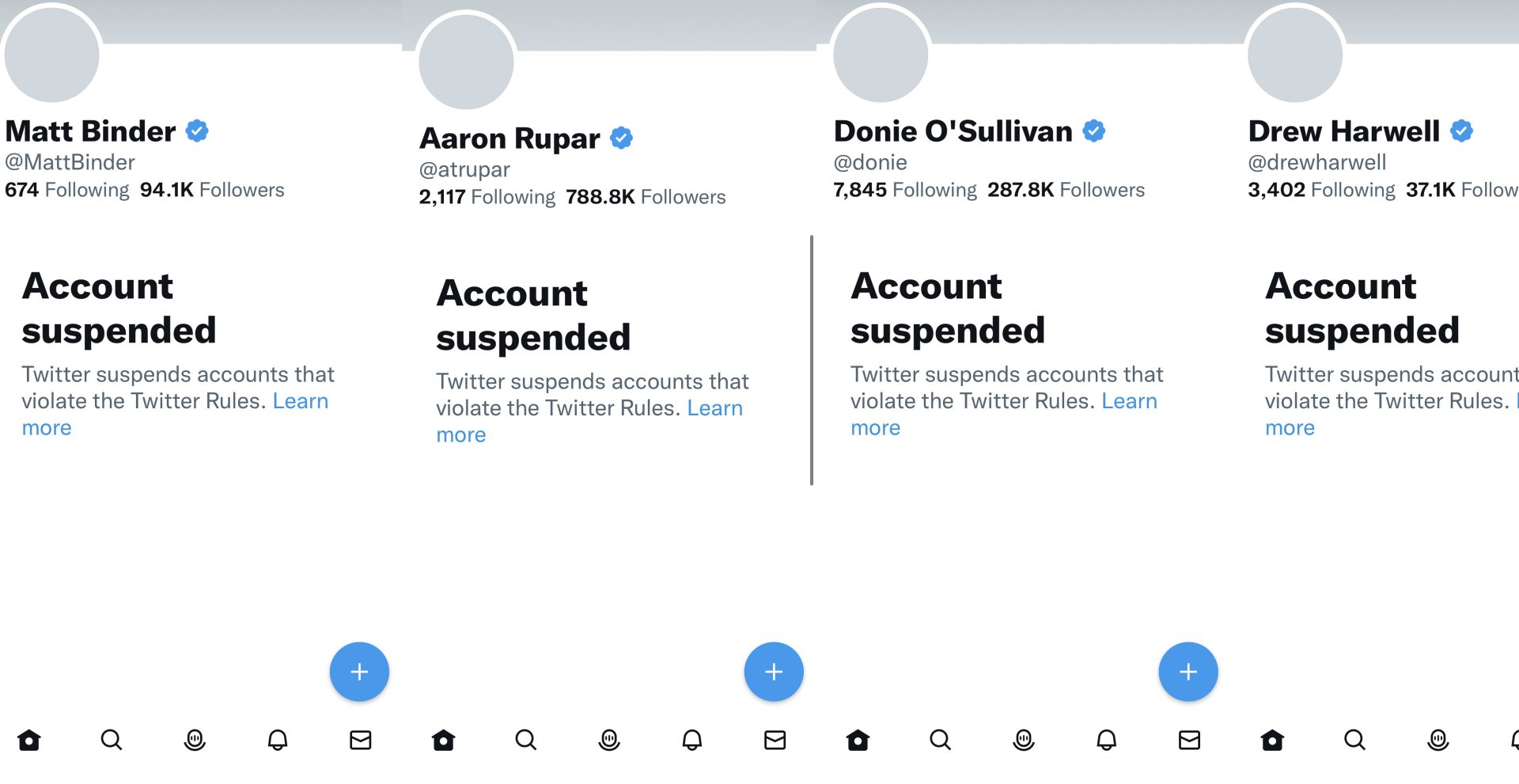Open Search in the Aaron Rupar panel
The width and height of the screenshot is (1519, 784).
[x=526, y=740]
